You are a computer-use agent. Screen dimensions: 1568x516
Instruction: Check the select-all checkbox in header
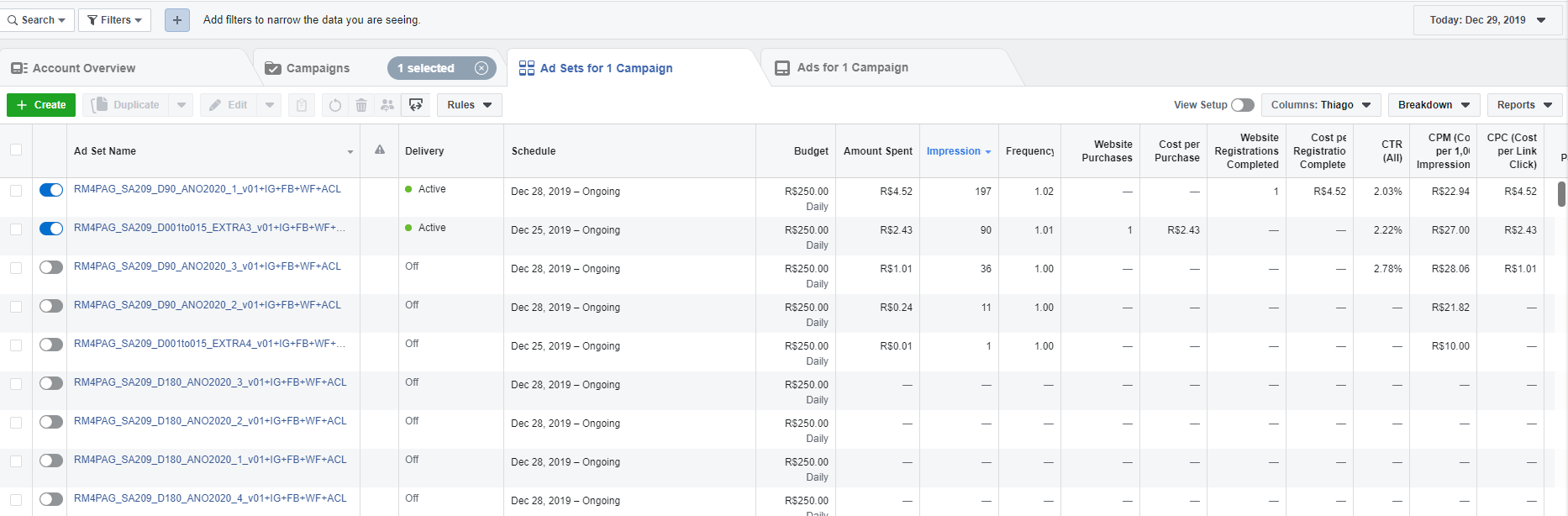click(x=16, y=150)
